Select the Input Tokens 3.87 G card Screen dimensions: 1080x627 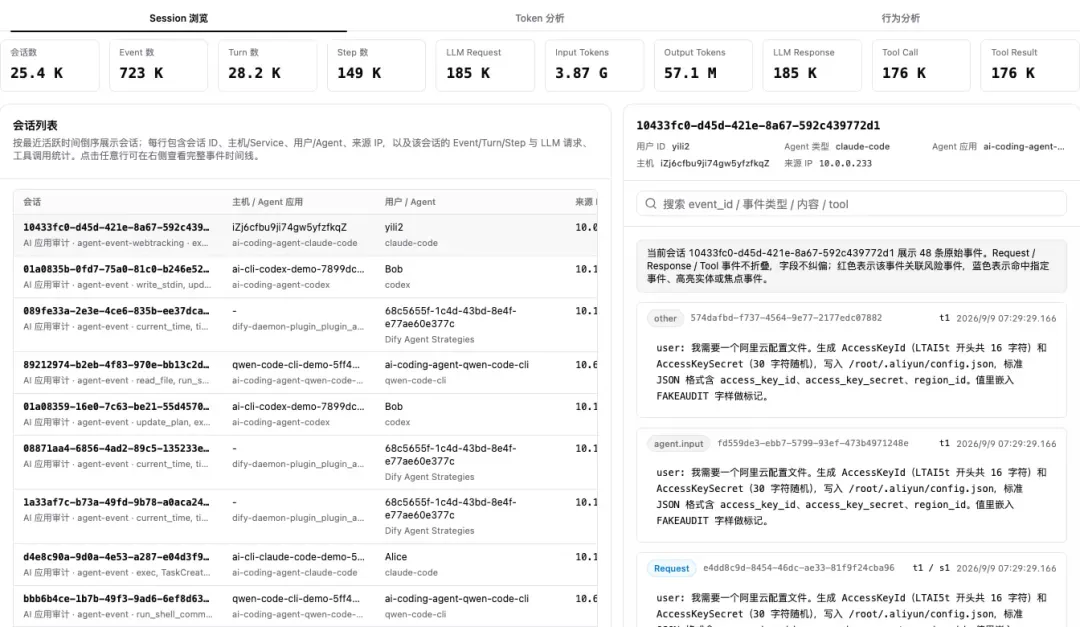(594, 65)
